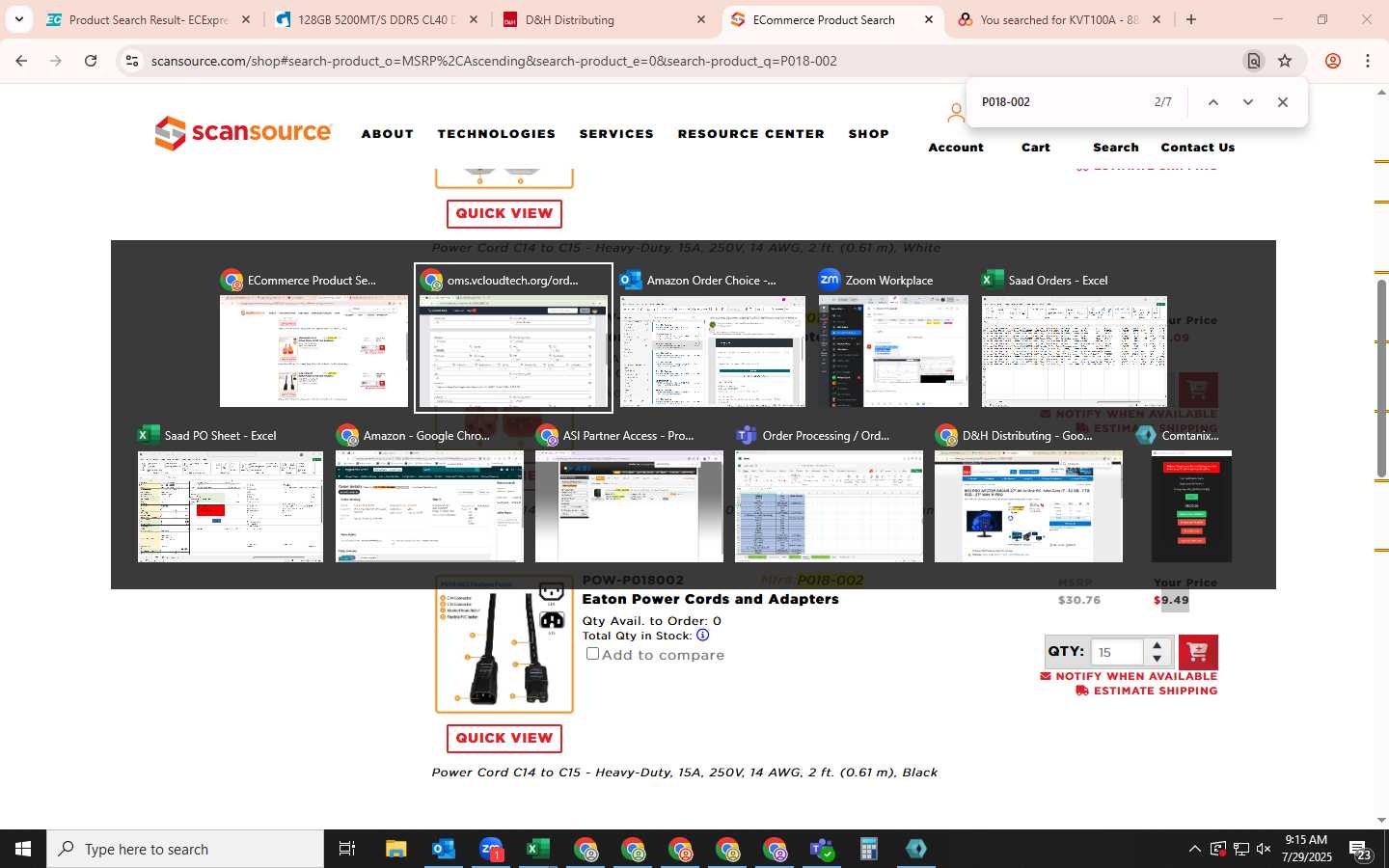Viewport: 1389px width, 868px height.
Task: Open tab search dropdown arrow
Action: pyautogui.click(x=18, y=19)
